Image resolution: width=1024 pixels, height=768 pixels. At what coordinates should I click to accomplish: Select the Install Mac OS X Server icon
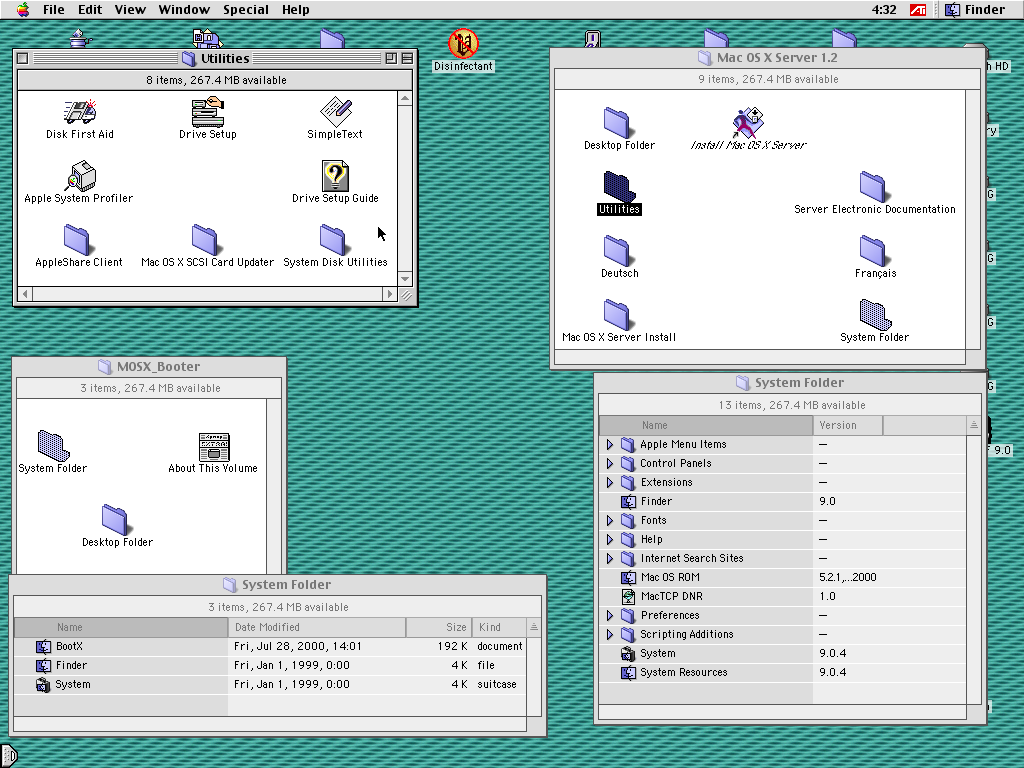pos(747,122)
